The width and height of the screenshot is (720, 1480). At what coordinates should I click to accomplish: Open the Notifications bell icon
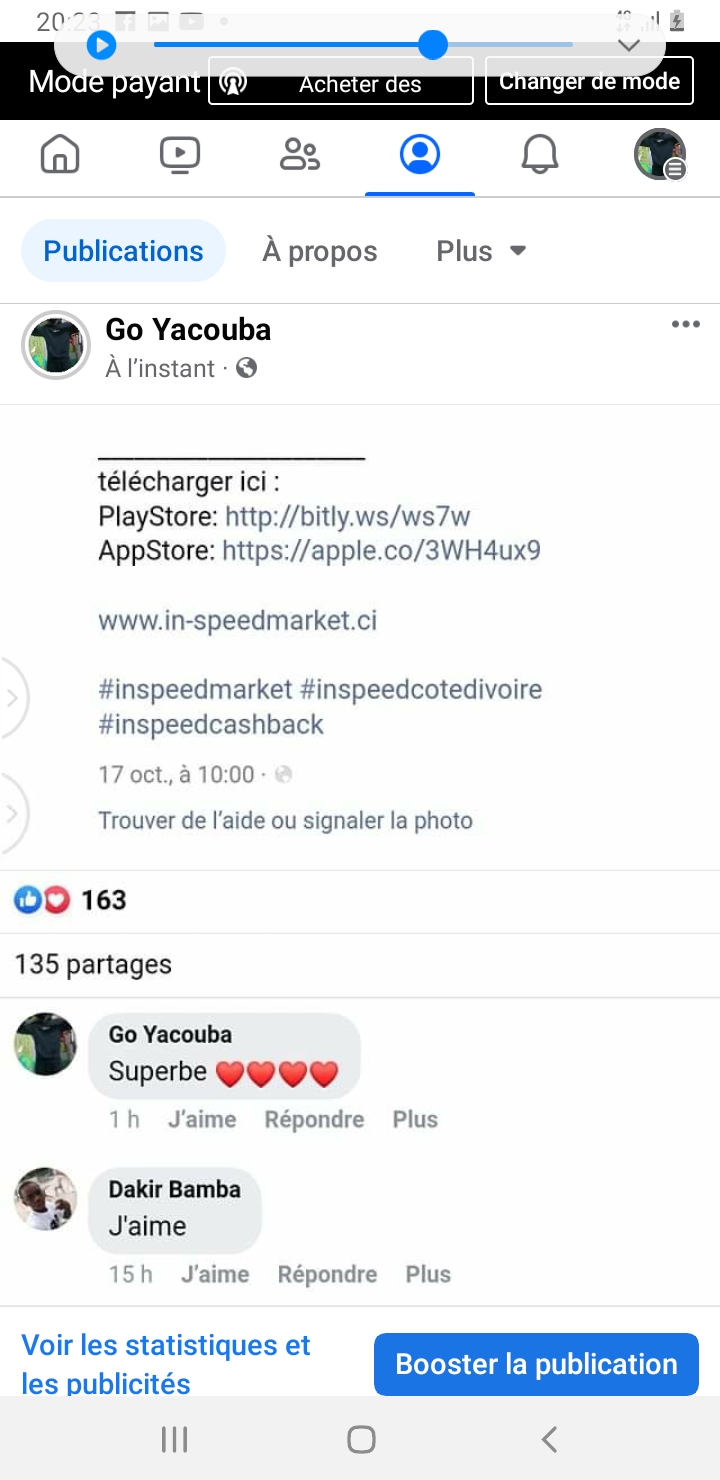click(x=540, y=155)
